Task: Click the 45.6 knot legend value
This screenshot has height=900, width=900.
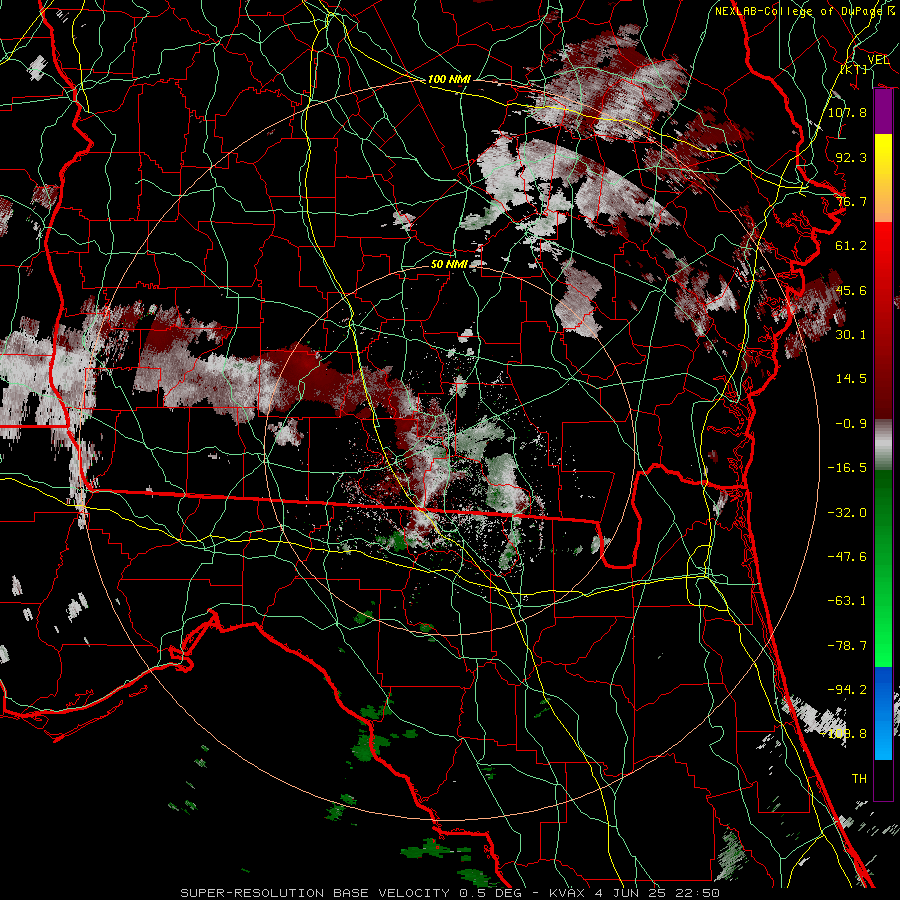Action: coord(851,290)
